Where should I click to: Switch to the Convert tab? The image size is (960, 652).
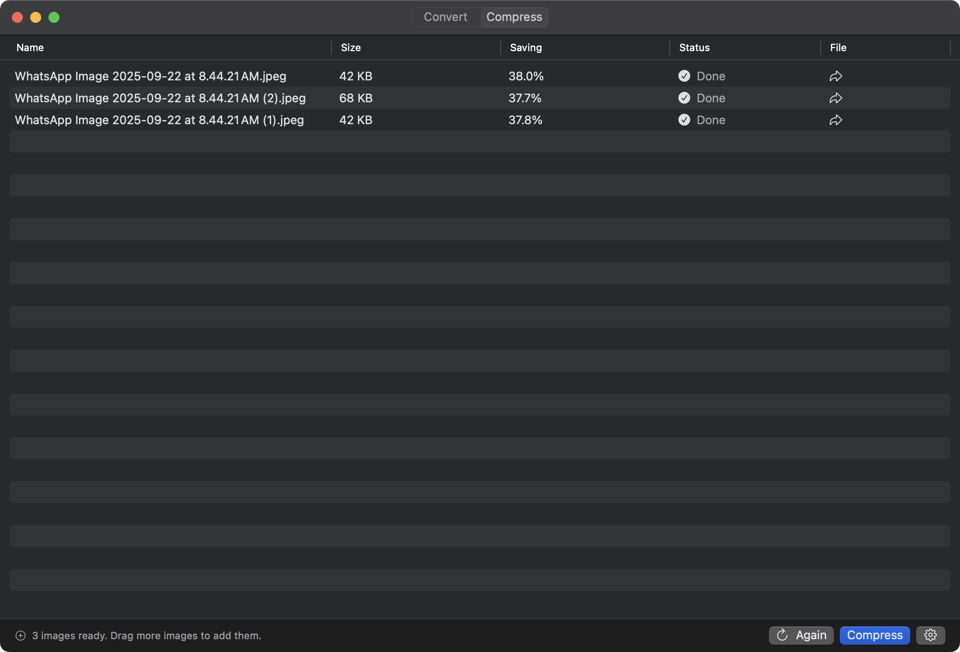pyautogui.click(x=445, y=17)
